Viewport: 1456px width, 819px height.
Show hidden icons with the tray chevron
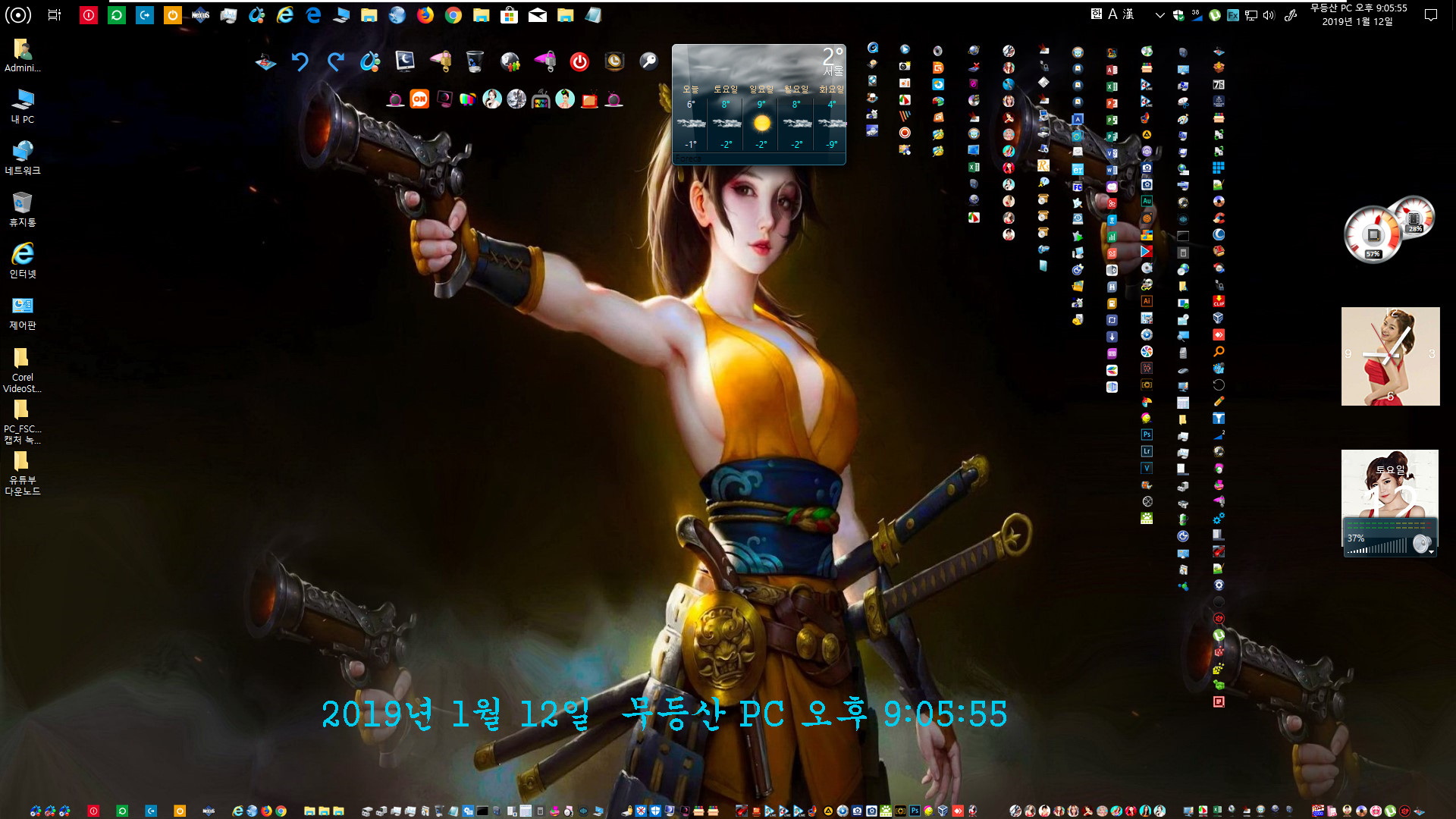pos(1159,14)
